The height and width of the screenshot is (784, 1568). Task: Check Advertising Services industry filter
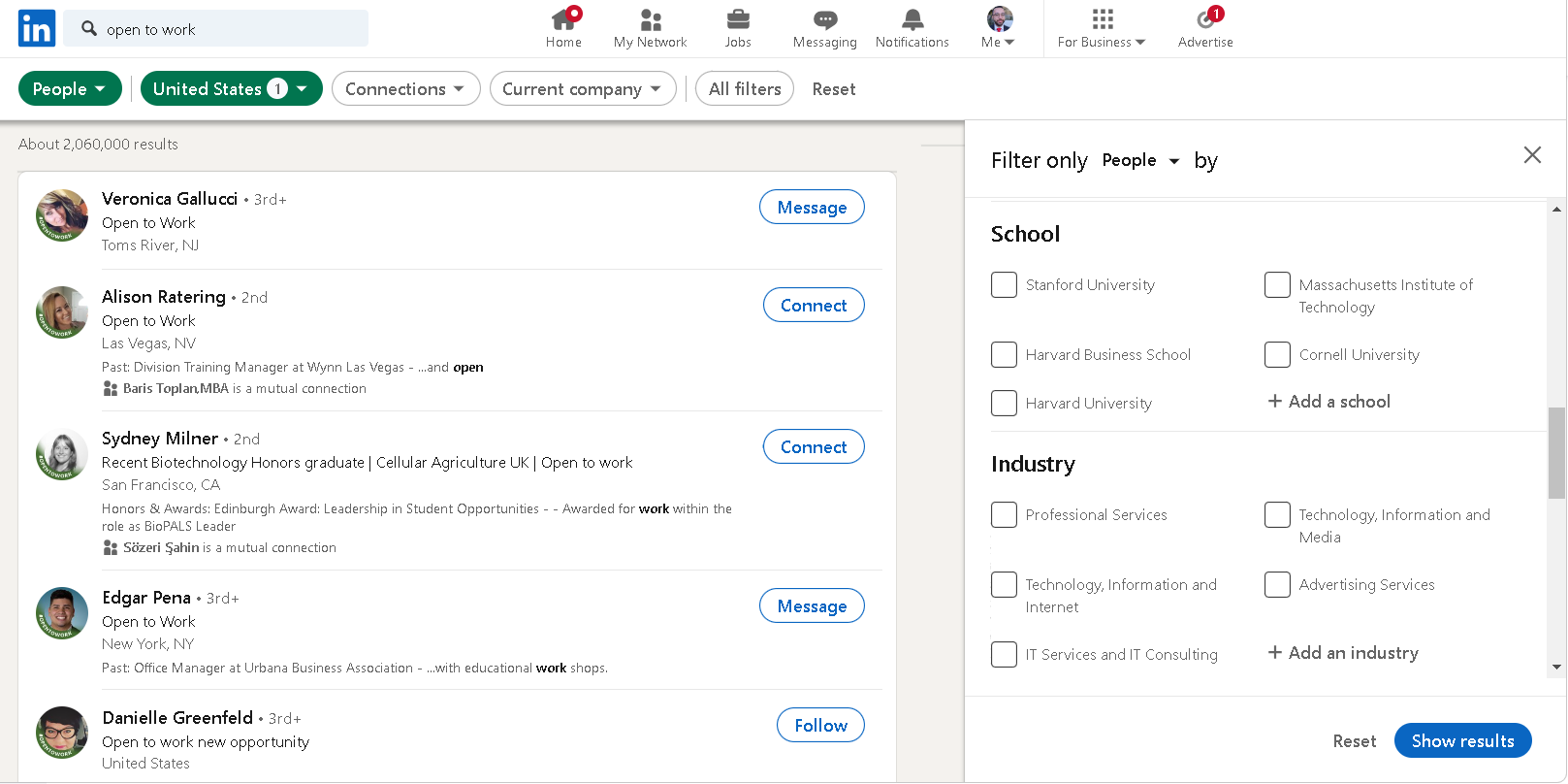(1277, 585)
